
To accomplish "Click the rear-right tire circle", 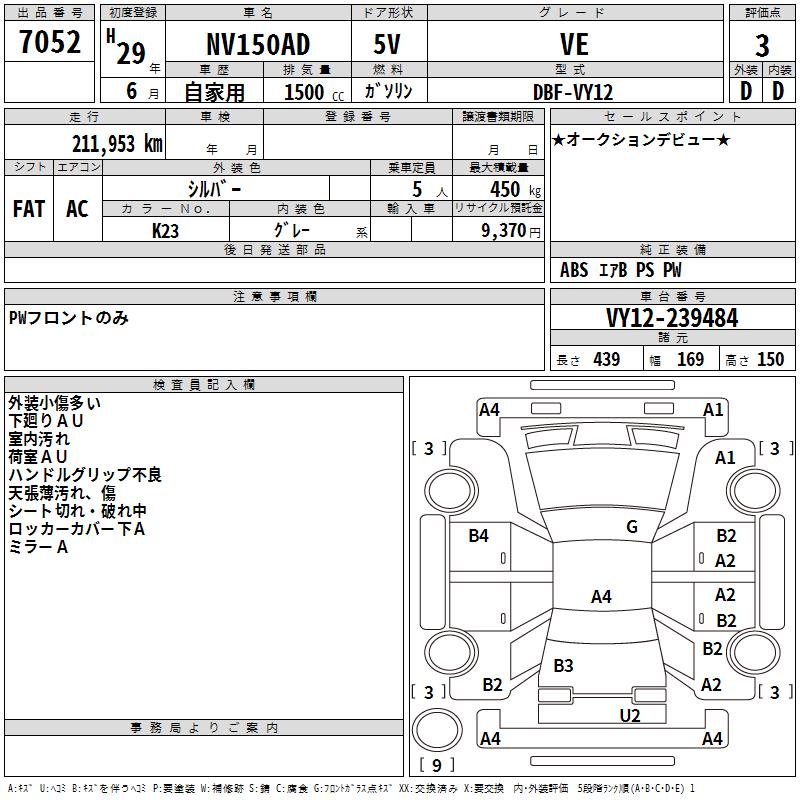I will pos(753,652).
